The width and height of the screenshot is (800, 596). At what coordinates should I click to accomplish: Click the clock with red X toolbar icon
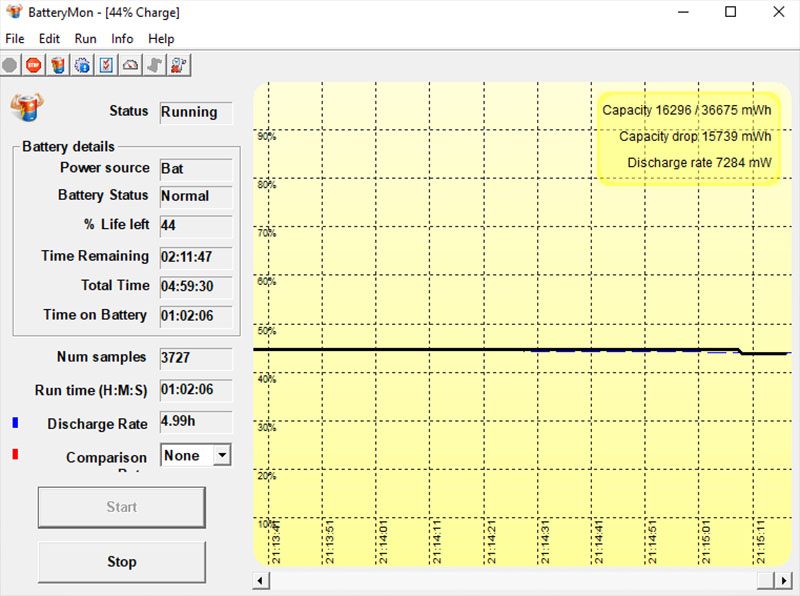pos(179,65)
